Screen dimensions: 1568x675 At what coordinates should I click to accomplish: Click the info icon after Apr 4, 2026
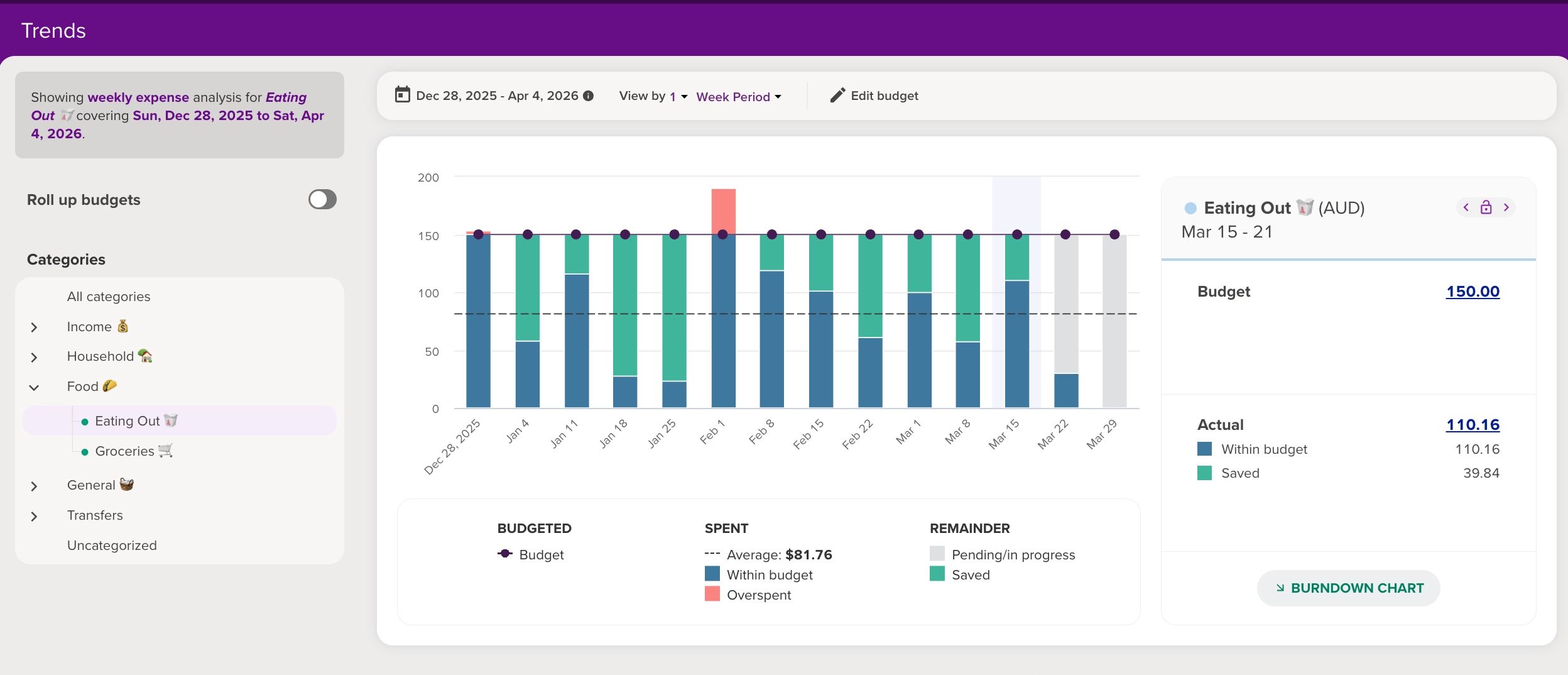(x=588, y=96)
